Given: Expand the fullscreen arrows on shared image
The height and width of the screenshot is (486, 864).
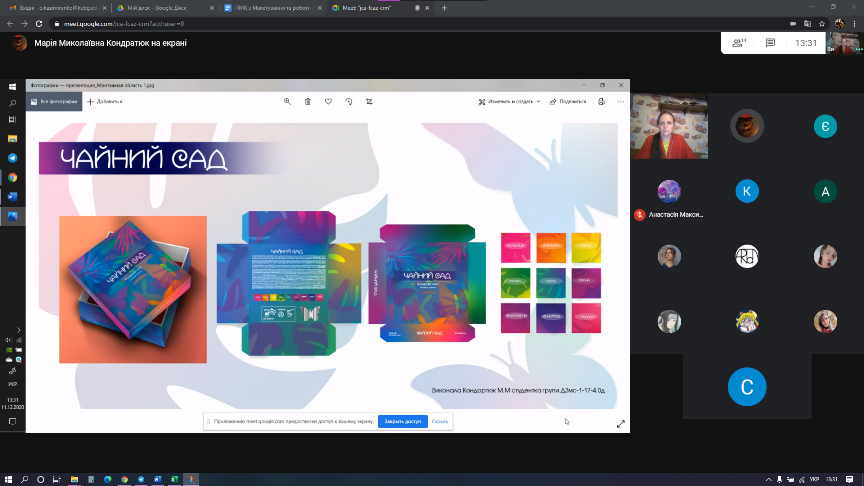Looking at the screenshot, I should pos(620,424).
